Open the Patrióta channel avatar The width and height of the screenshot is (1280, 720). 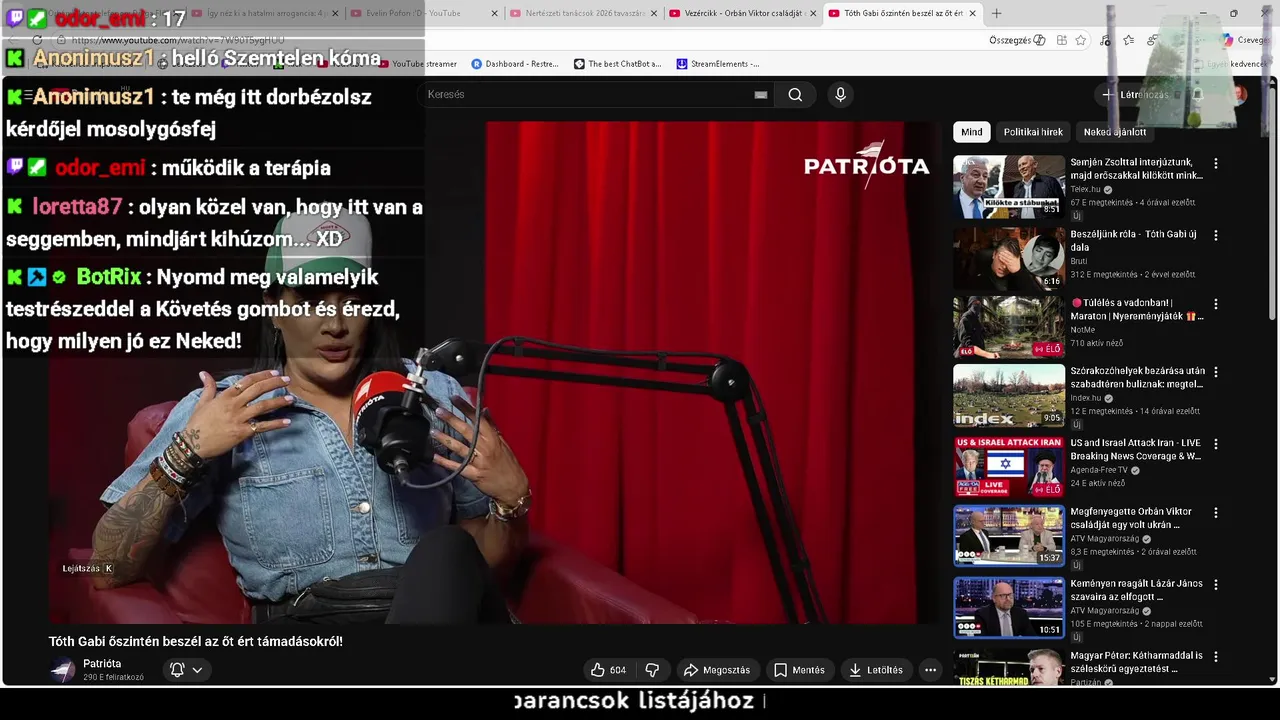(x=63, y=670)
